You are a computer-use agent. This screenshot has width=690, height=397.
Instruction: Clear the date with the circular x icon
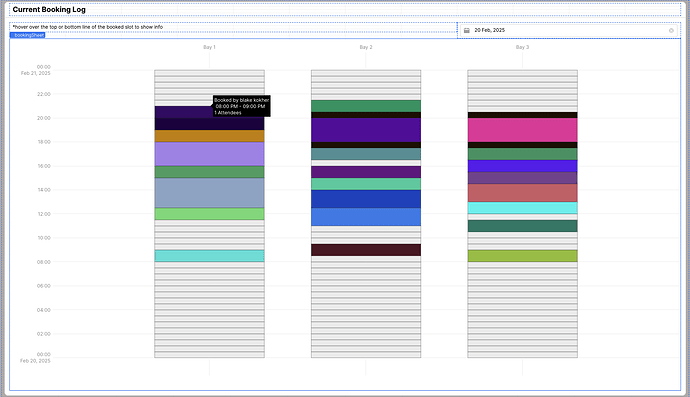click(671, 30)
